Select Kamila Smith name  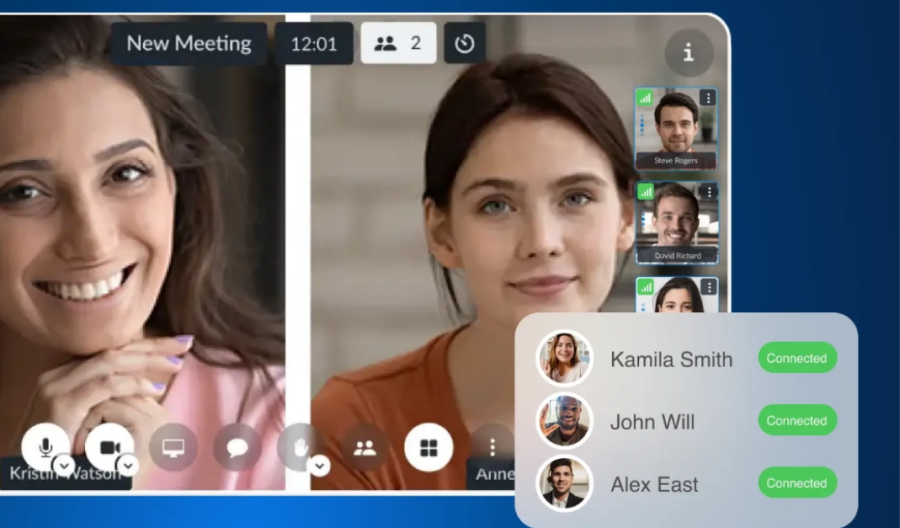tap(672, 360)
